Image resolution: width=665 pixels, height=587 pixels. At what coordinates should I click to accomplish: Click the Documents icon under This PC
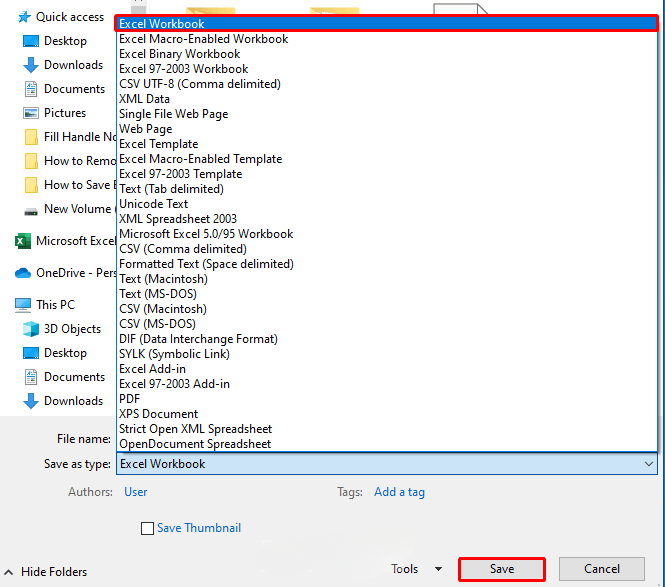(31, 377)
